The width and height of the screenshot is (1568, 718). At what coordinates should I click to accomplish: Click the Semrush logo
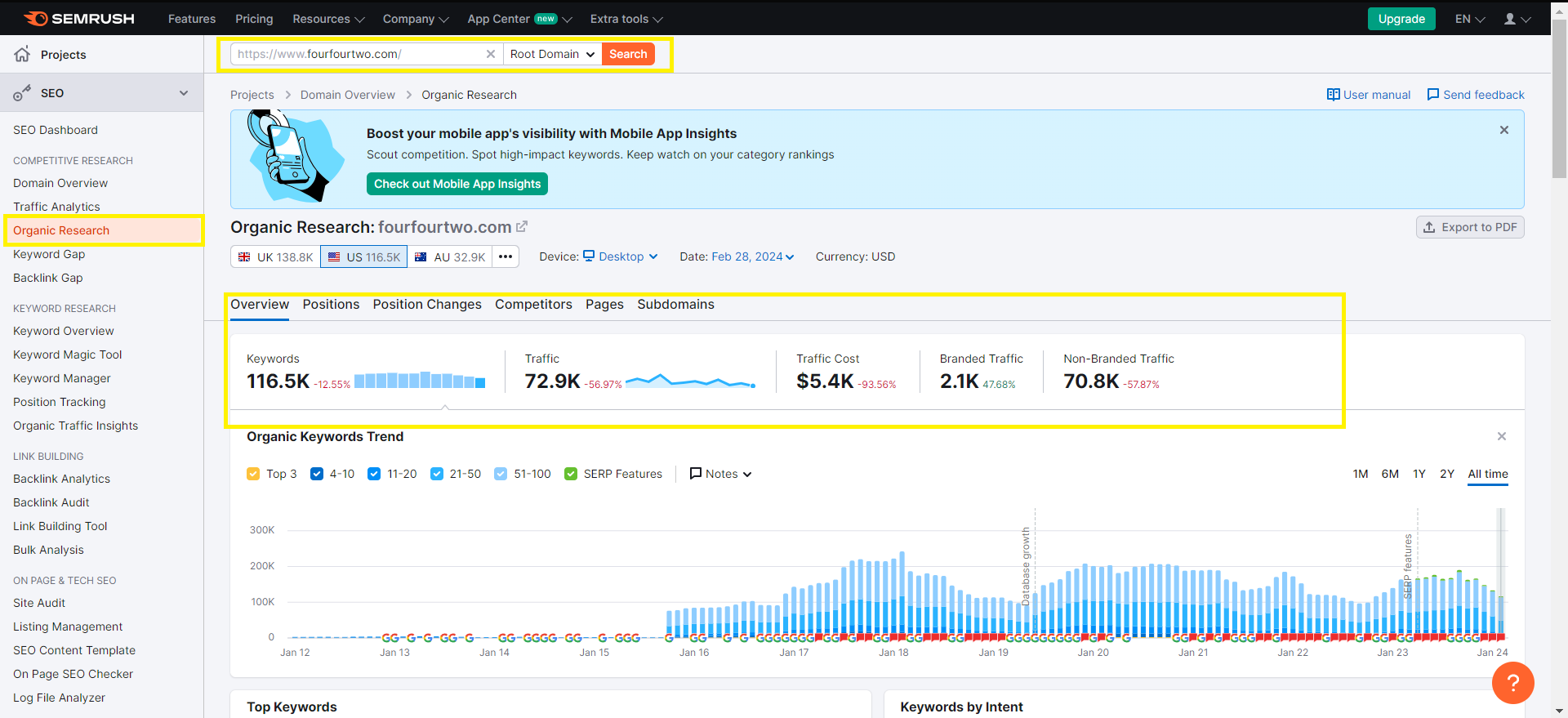click(79, 18)
